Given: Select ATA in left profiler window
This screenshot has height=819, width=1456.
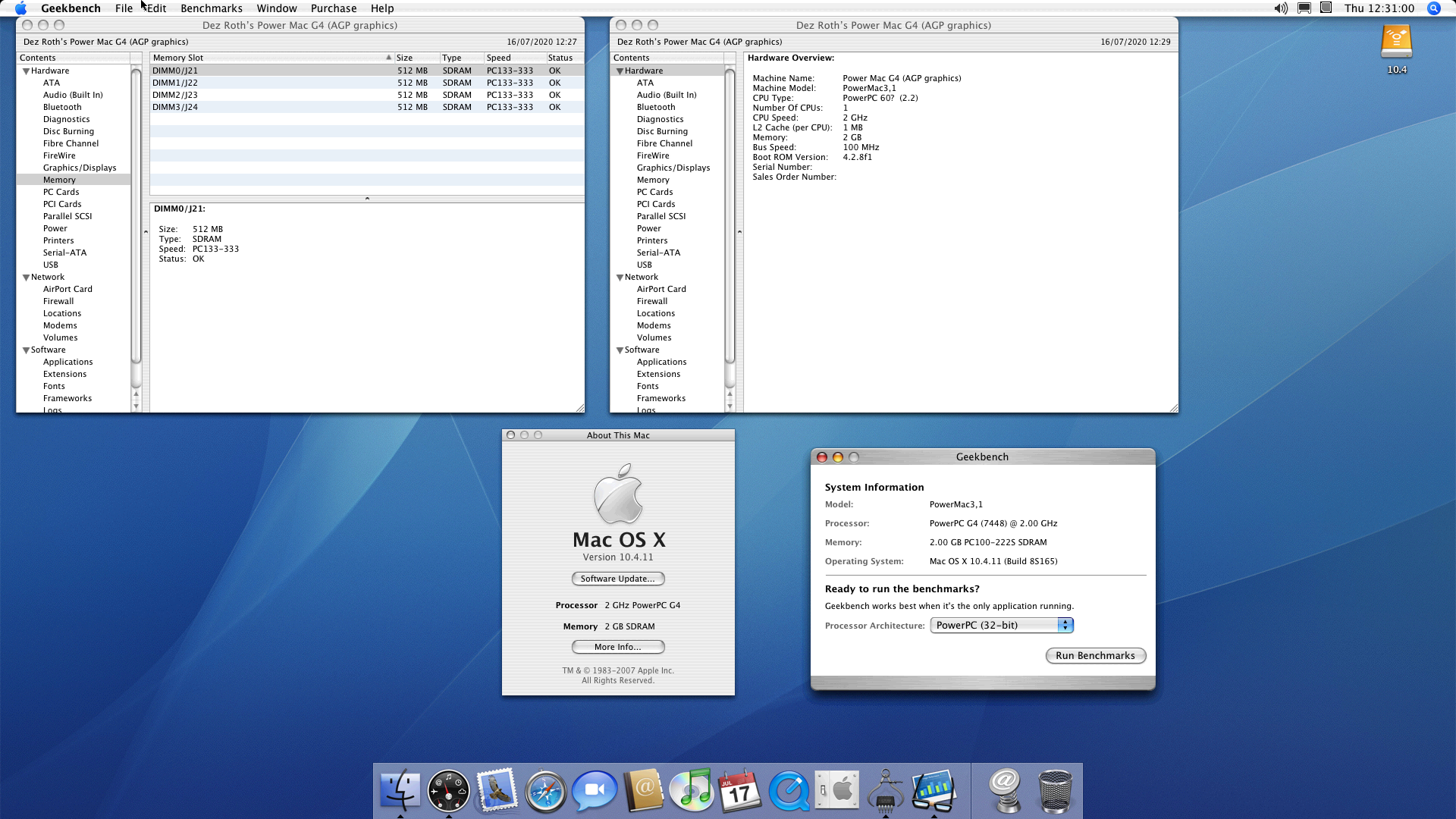Looking at the screenshot, I should (x=51, y=83).
